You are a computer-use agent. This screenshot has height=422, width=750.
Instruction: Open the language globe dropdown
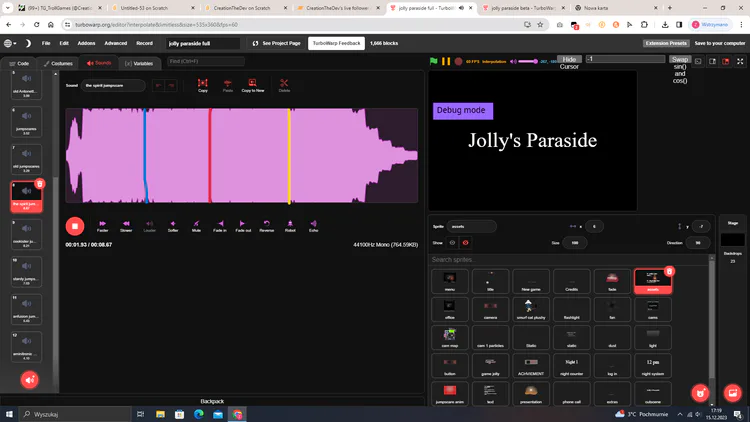[x=10, y=43]
